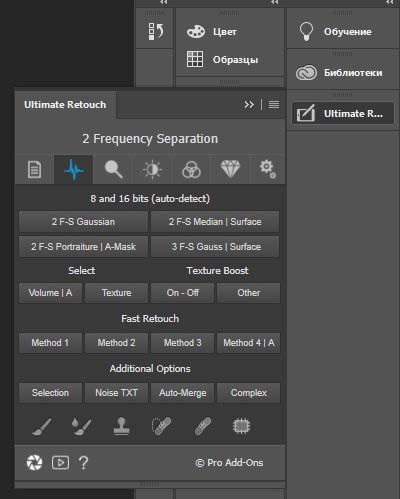400x499 pixels.
Task: Run 2 F-S Portraiture | A-Mask
Action: coord(83,247)
